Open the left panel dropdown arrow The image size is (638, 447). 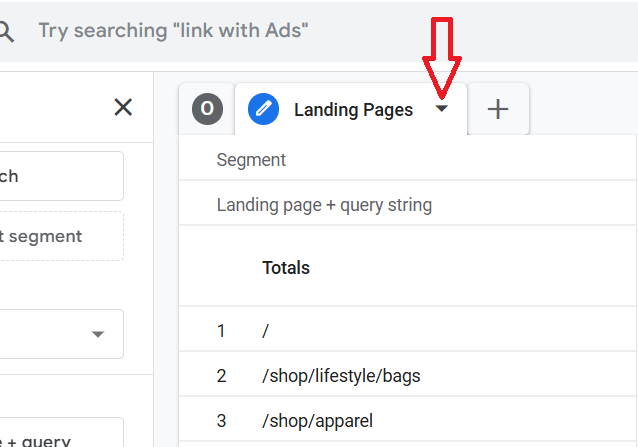(97, 334)
